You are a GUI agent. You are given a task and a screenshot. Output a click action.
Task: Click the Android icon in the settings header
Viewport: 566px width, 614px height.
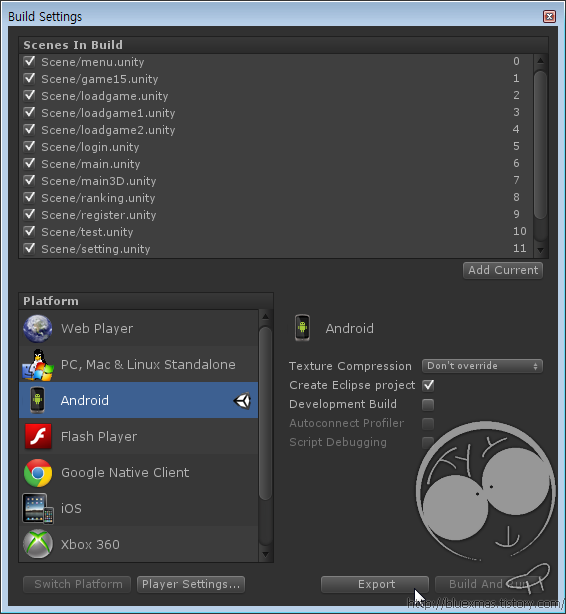[302, 328]
